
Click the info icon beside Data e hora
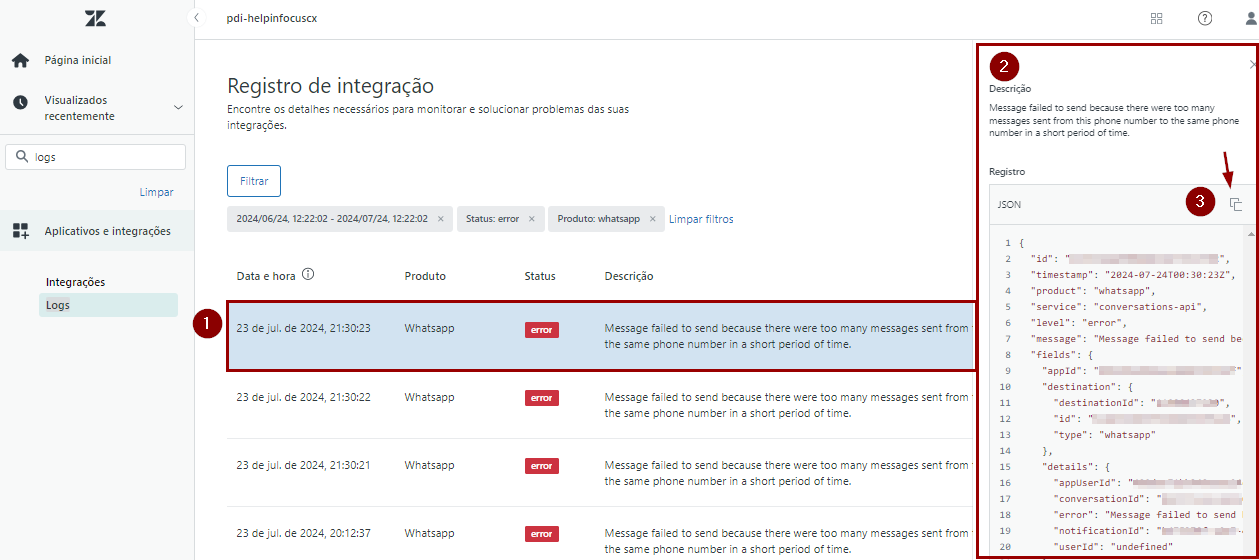click(x=308, y=275)
